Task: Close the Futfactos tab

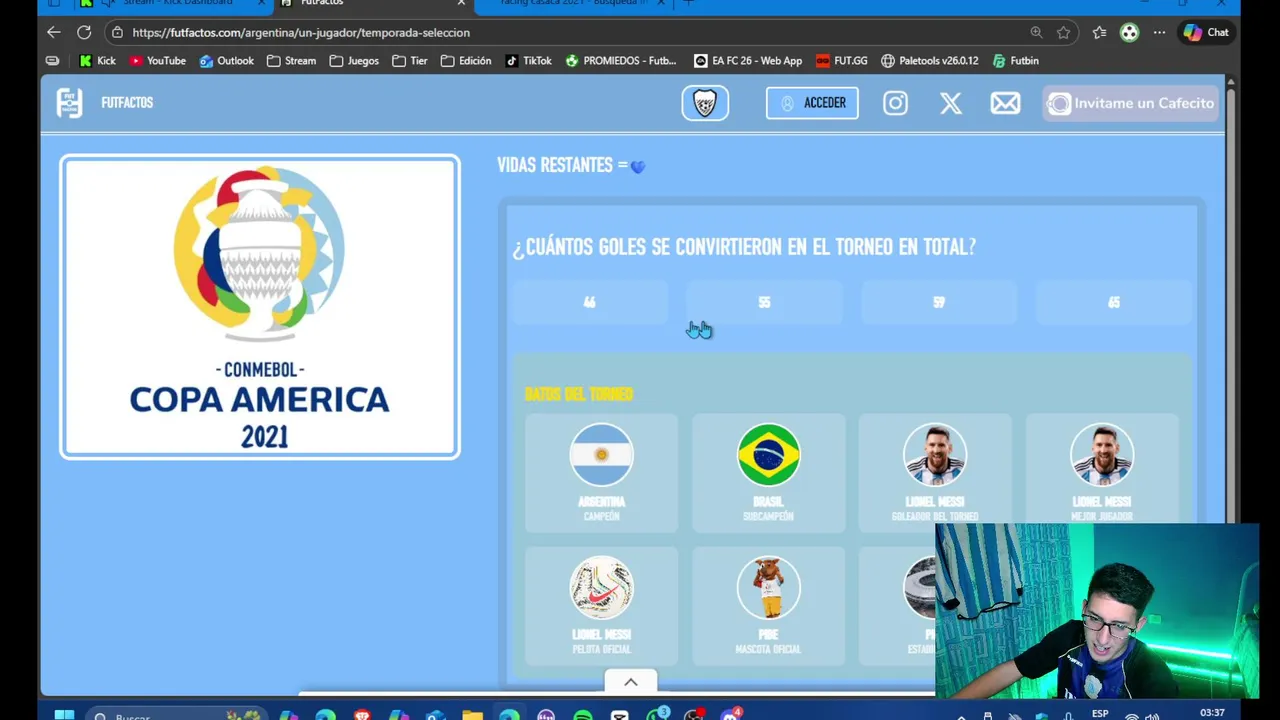Action: [x=461, y=3]
